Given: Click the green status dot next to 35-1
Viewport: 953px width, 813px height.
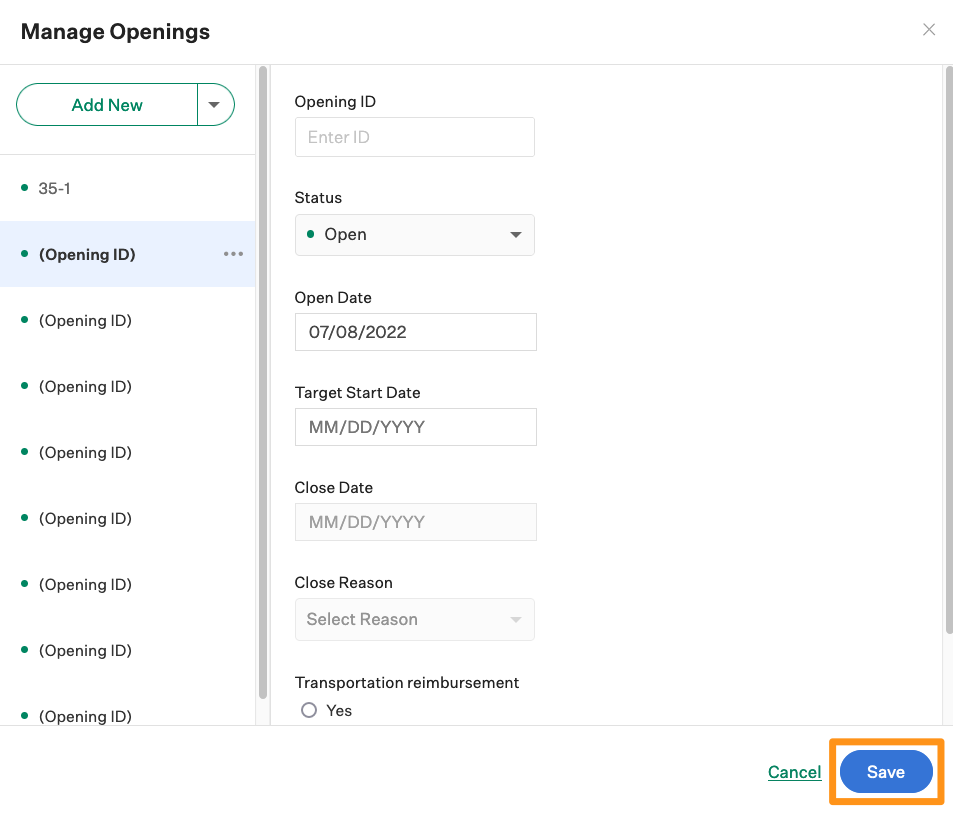Looking at the screenshot, I should click(x=24, y=188).
